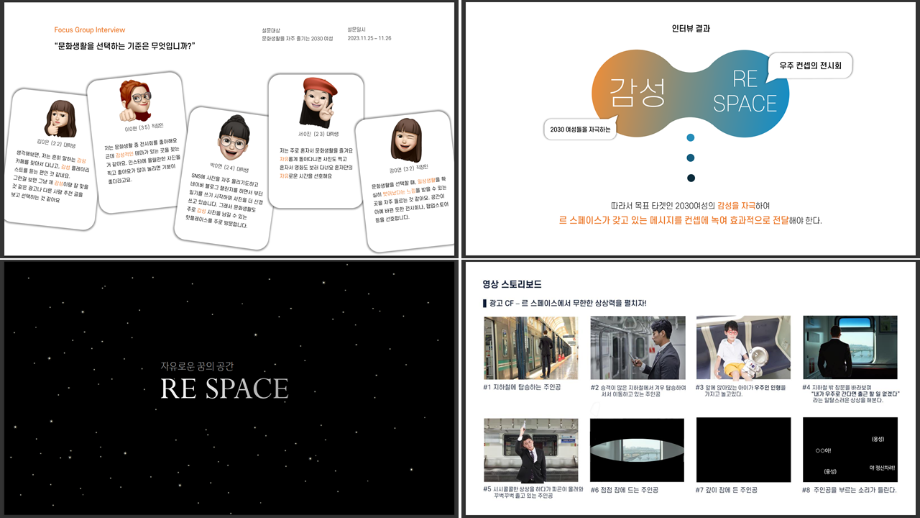Click storyboard image #4 of man facing window
920x518 pixels.
click(850, 348)
